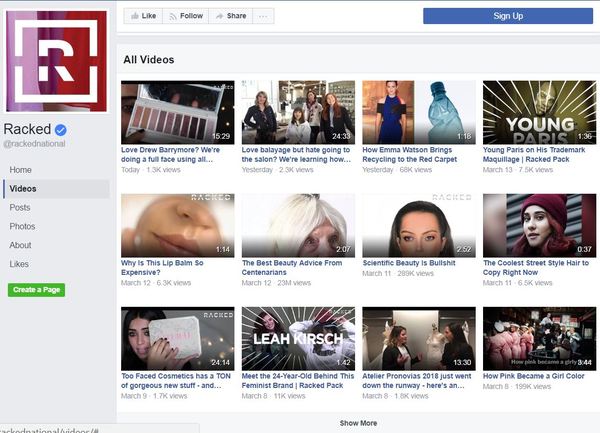The width and height of the screenshot is (600, 433).
Task: Play the Scientific Beauty video thumbnail
Action: pos(419,225)
